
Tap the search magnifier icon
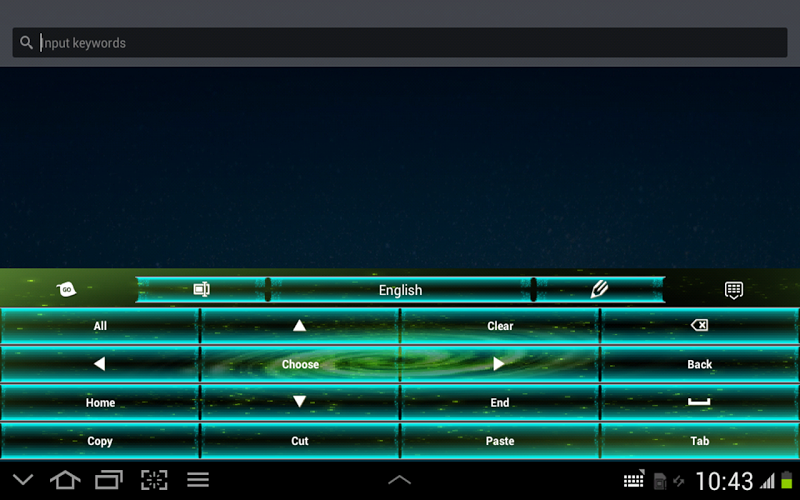click(x=26, y=42)
